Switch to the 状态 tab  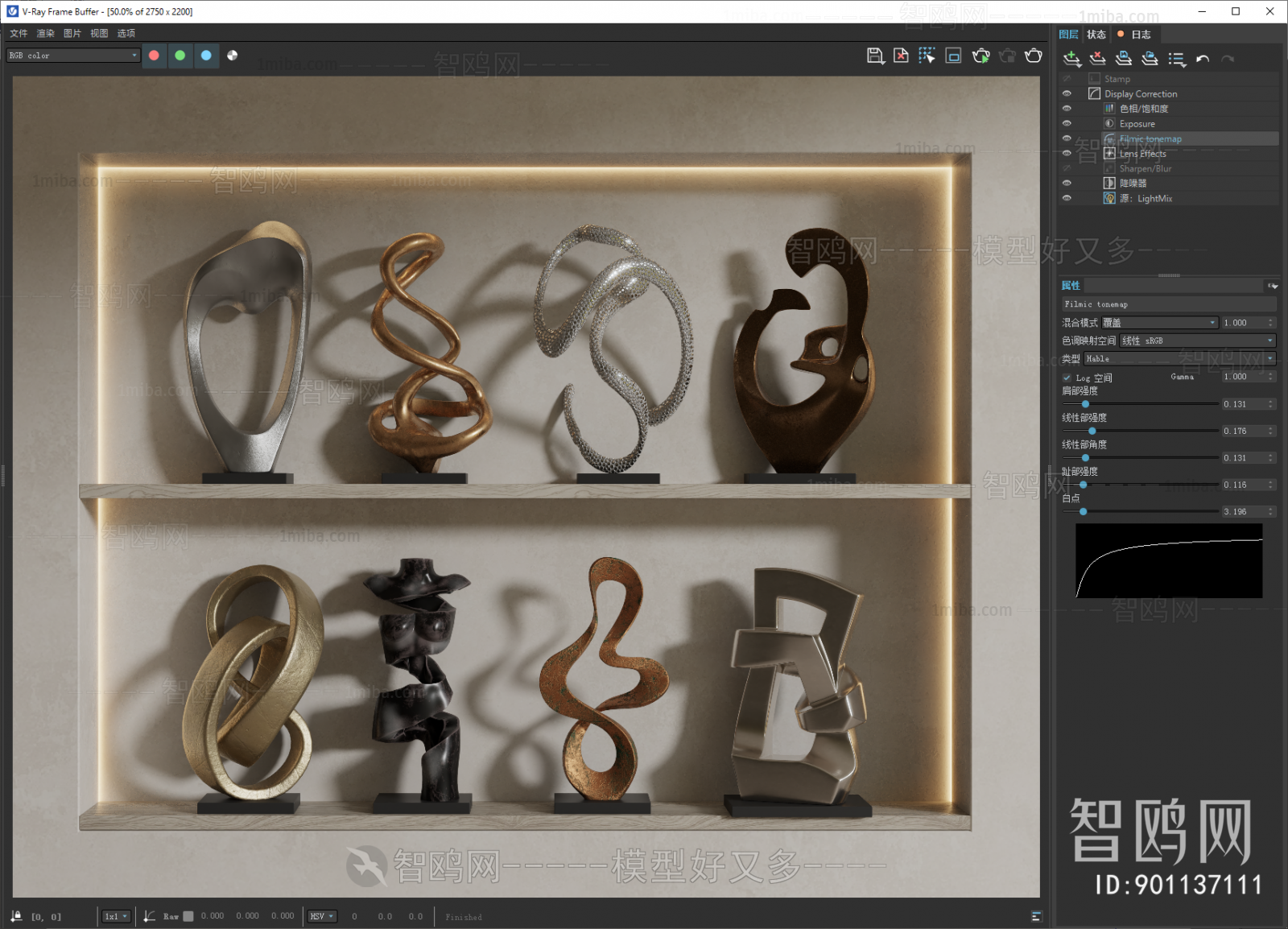pos(1096,35)
